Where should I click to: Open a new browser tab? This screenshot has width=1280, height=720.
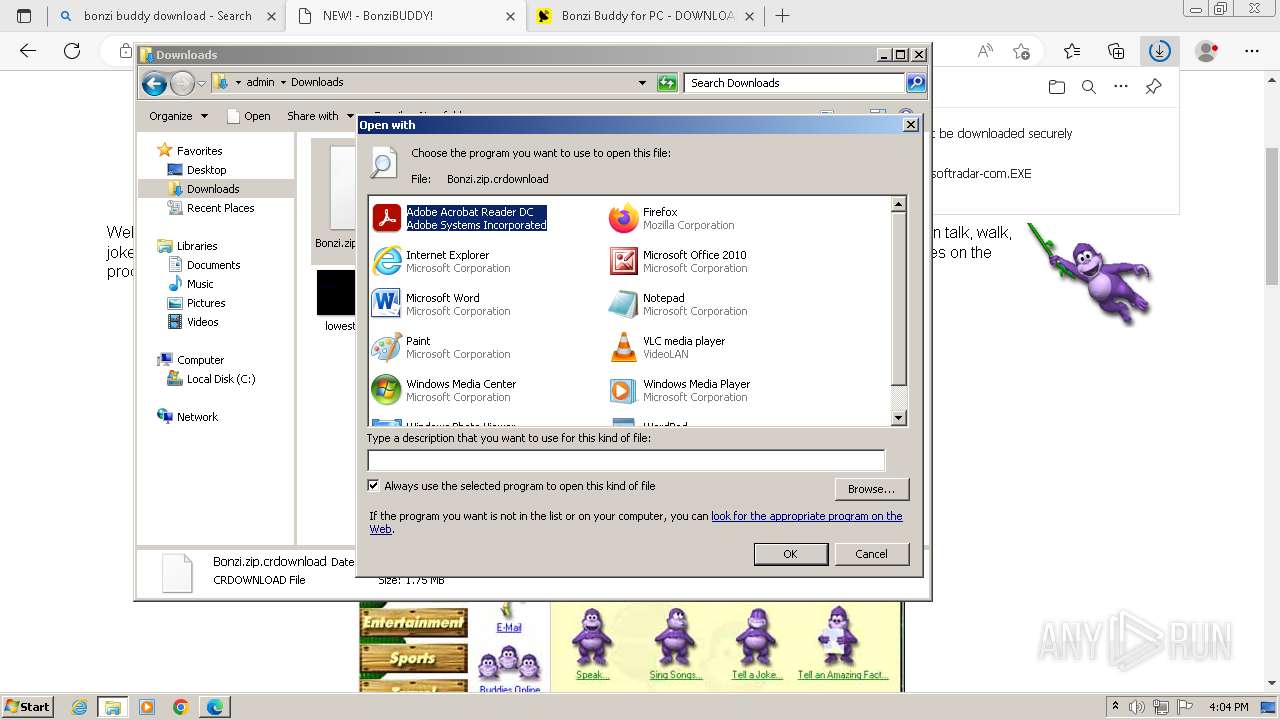[783, 16]
